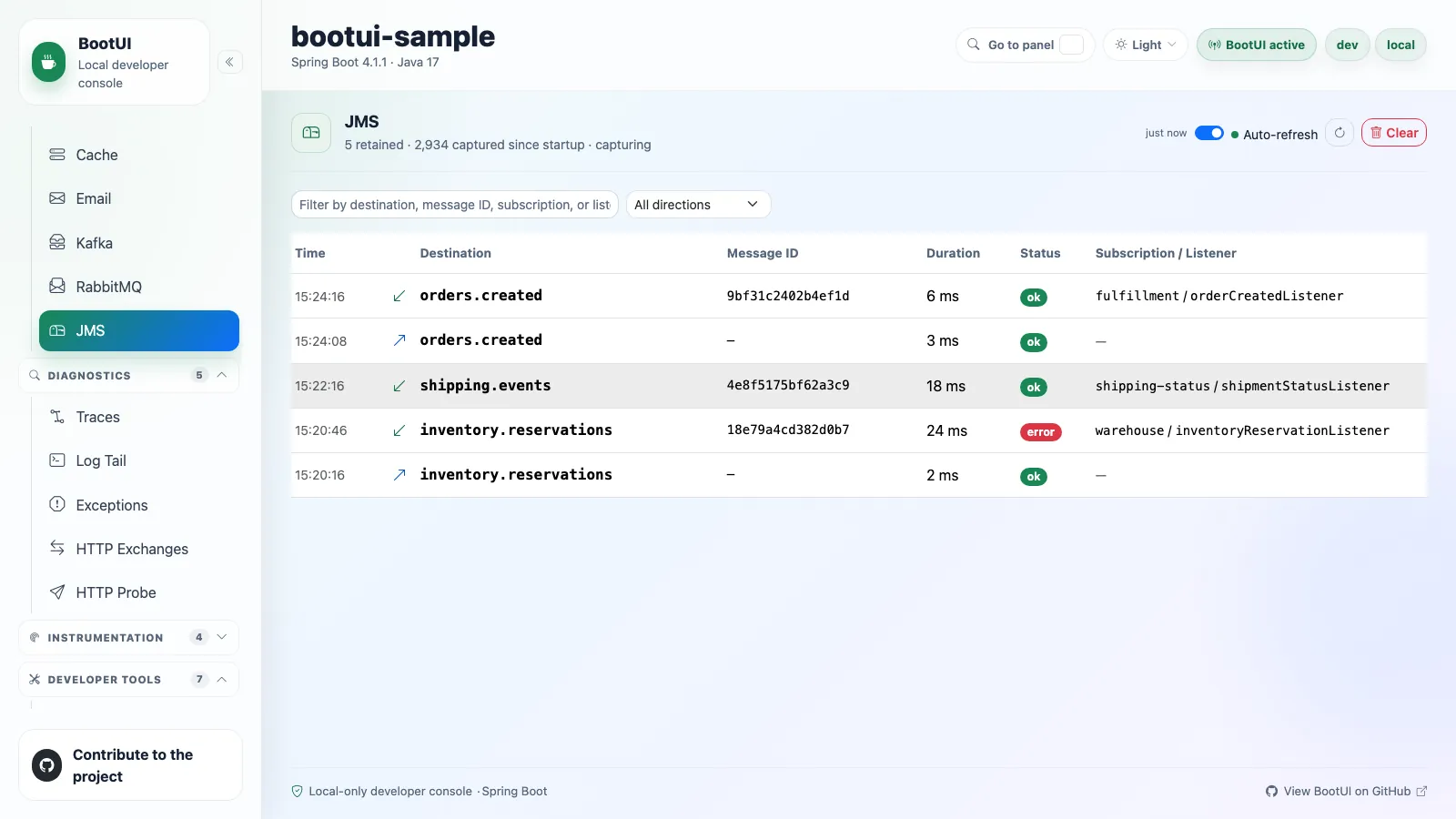
Task: Click the JMS panel header icon
Action: tap(311, 133)
